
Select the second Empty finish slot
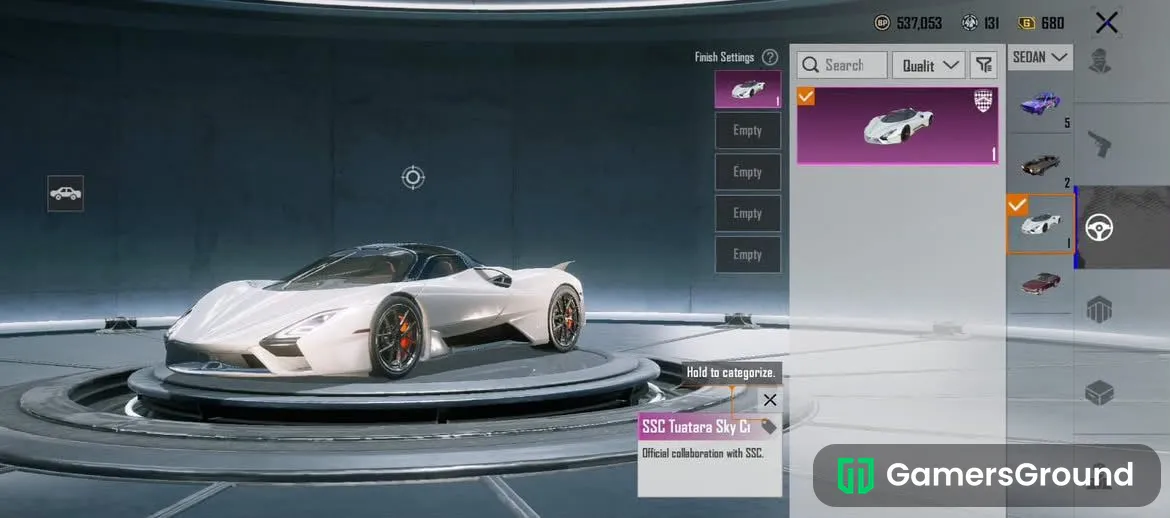[748, 172]
